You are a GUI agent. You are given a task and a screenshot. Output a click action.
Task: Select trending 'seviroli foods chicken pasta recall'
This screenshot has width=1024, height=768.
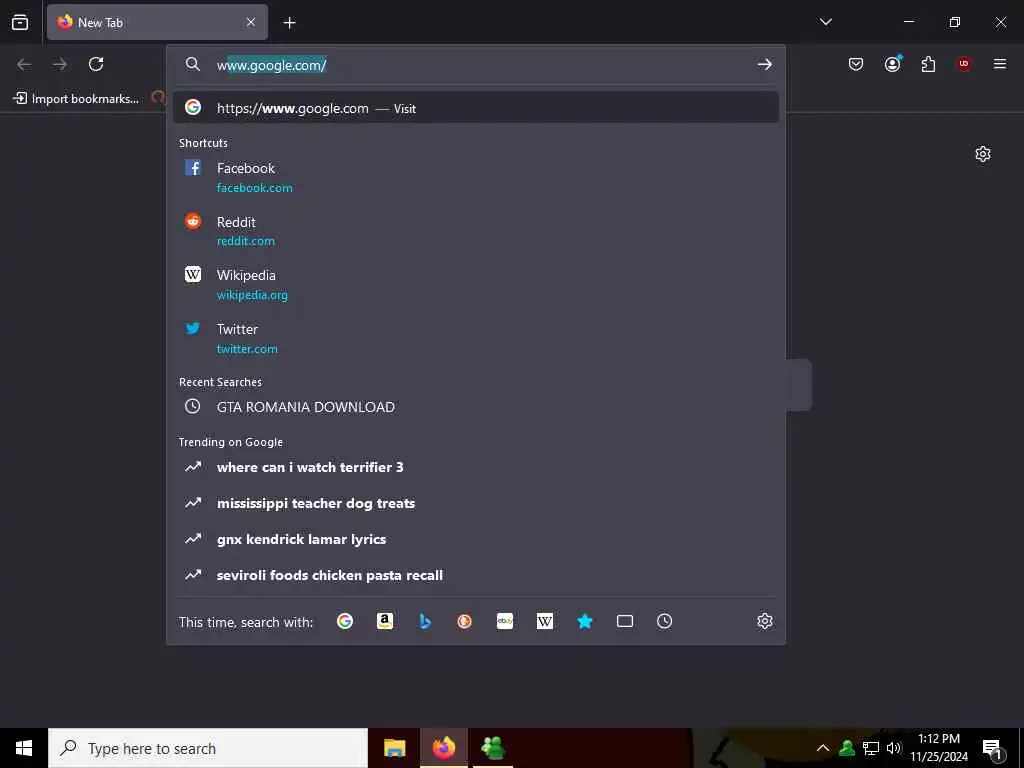click(x=476, y=575)
